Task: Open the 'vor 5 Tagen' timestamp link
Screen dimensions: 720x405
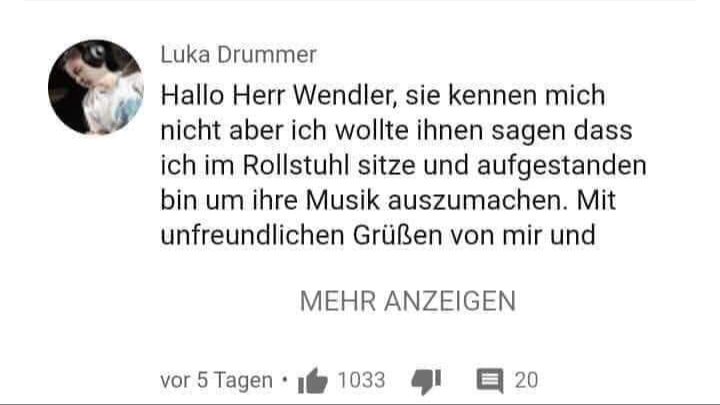Action: 216,380
